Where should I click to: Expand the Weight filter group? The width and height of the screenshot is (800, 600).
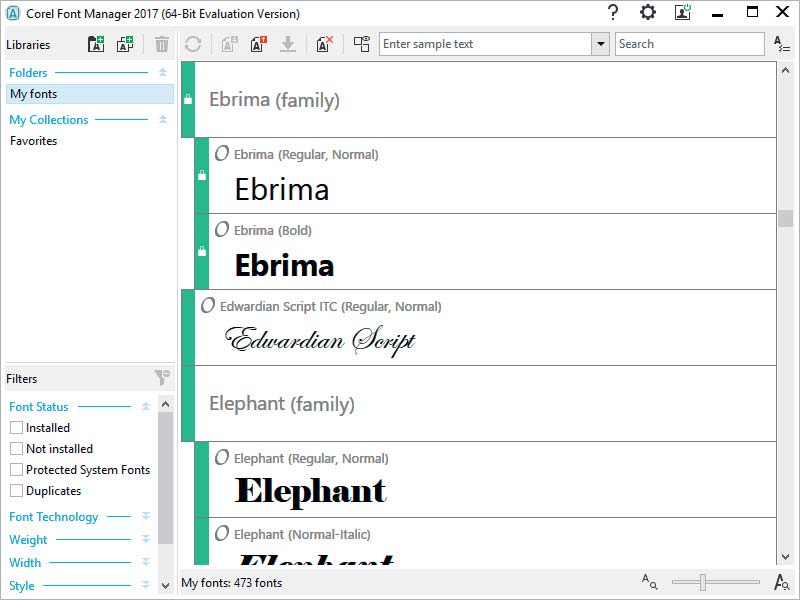[146, 539]
